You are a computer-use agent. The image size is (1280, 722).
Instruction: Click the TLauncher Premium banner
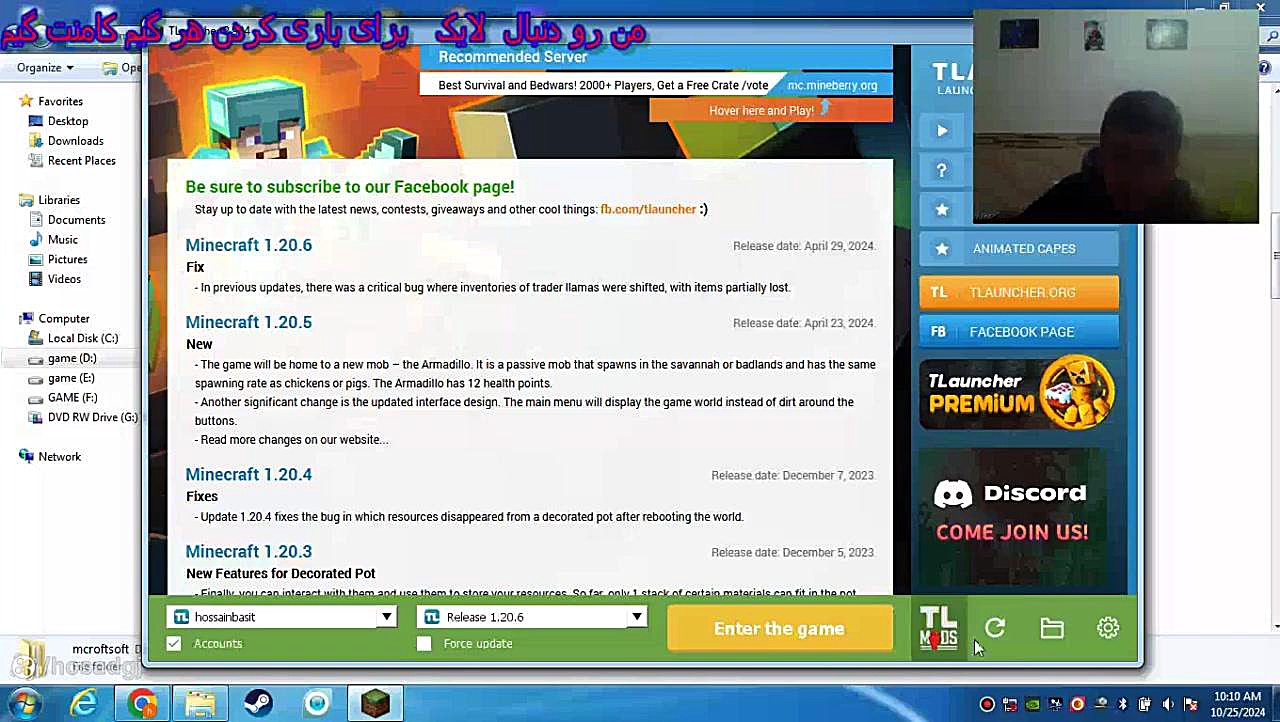pos(1019,393)
